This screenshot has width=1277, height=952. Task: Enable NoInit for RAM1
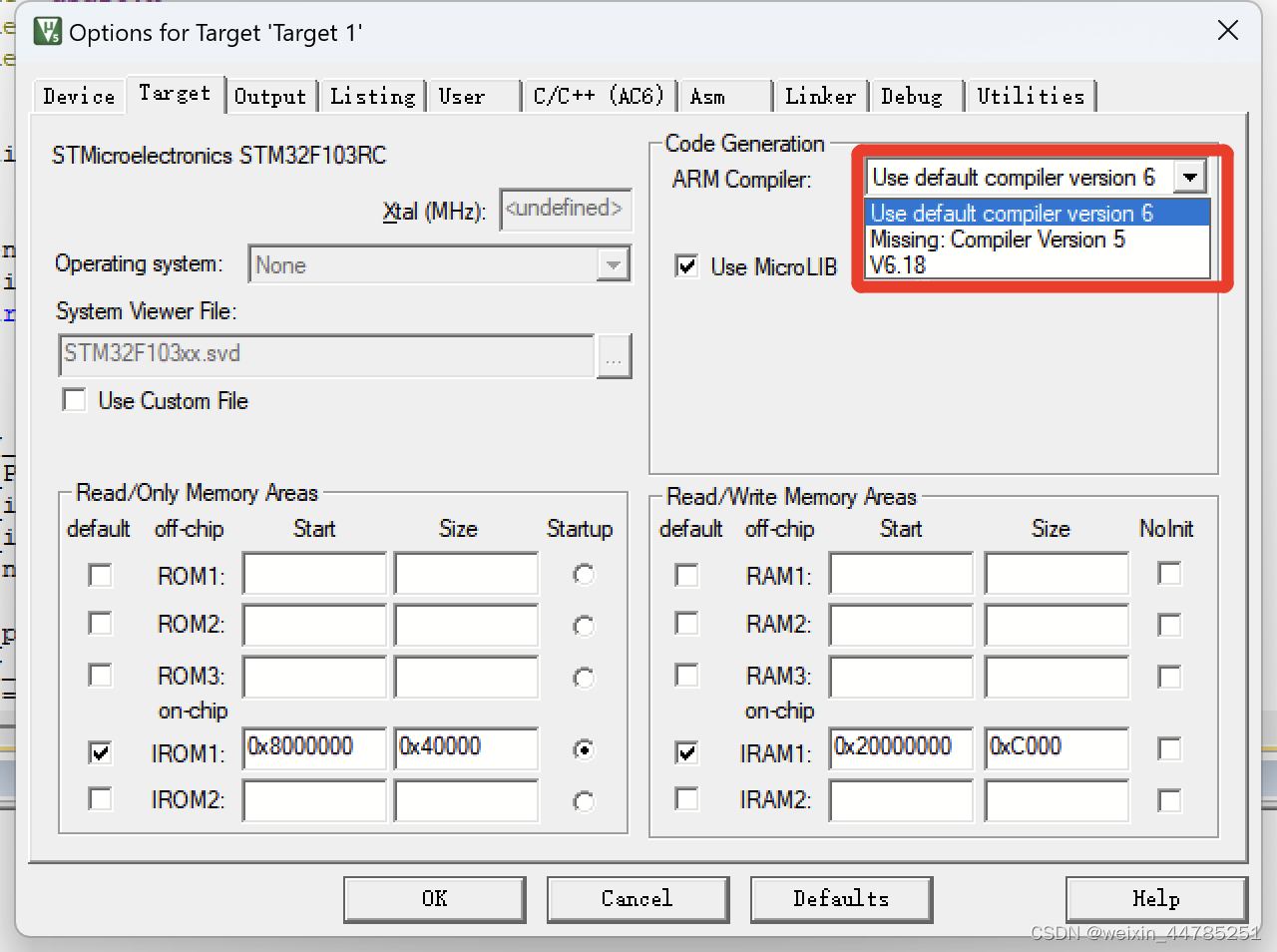1169,574
